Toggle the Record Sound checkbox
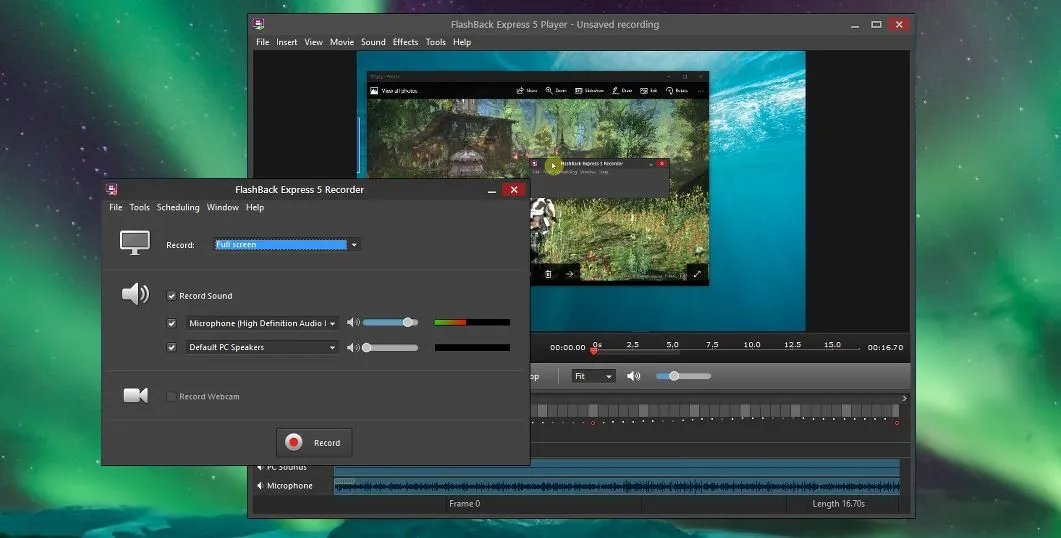1061x538 pixels. pyautogui.click(x=171, y=296)
